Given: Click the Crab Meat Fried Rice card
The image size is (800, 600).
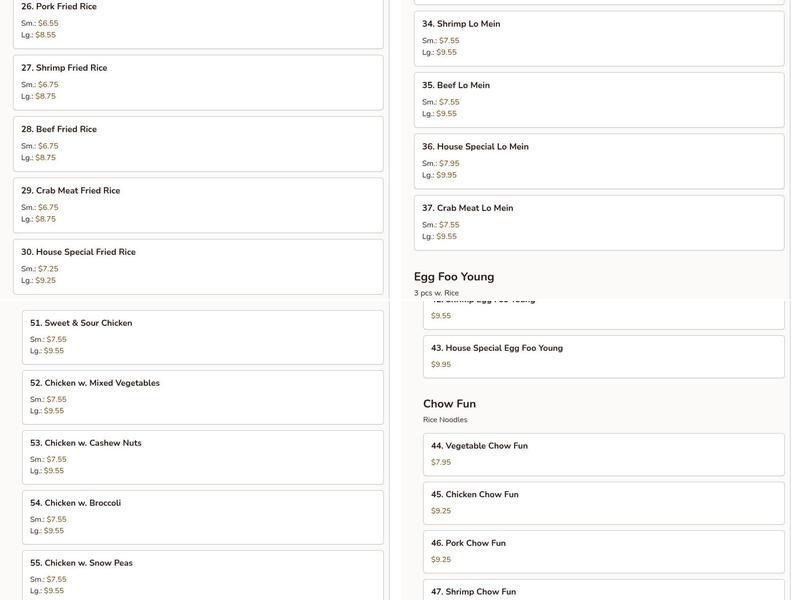Looking at the screenshot, I should pyautogui.click(x=198, y=204).
